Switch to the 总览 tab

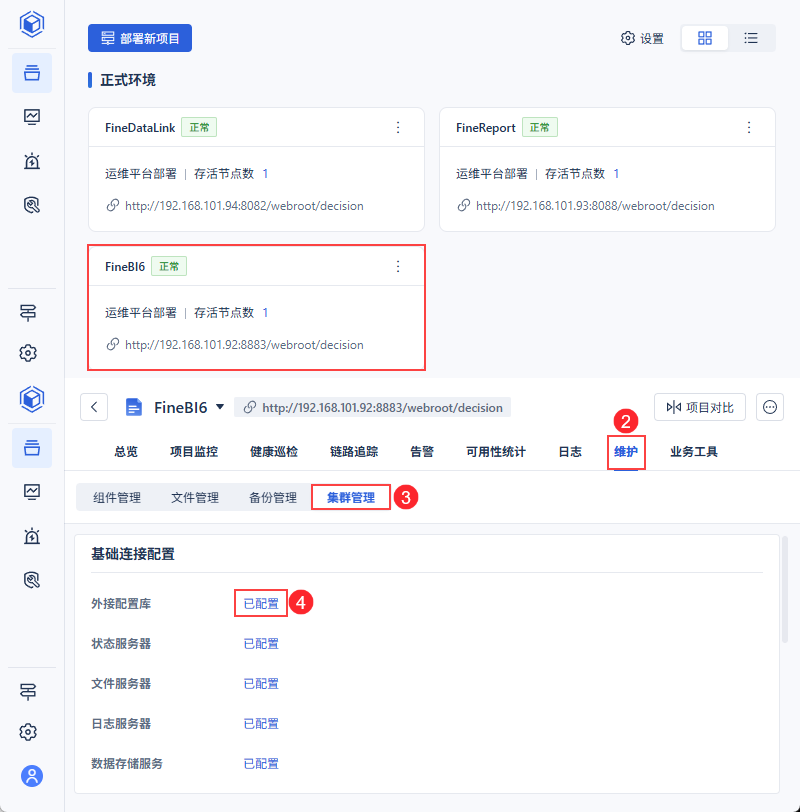tap(126, 452)
